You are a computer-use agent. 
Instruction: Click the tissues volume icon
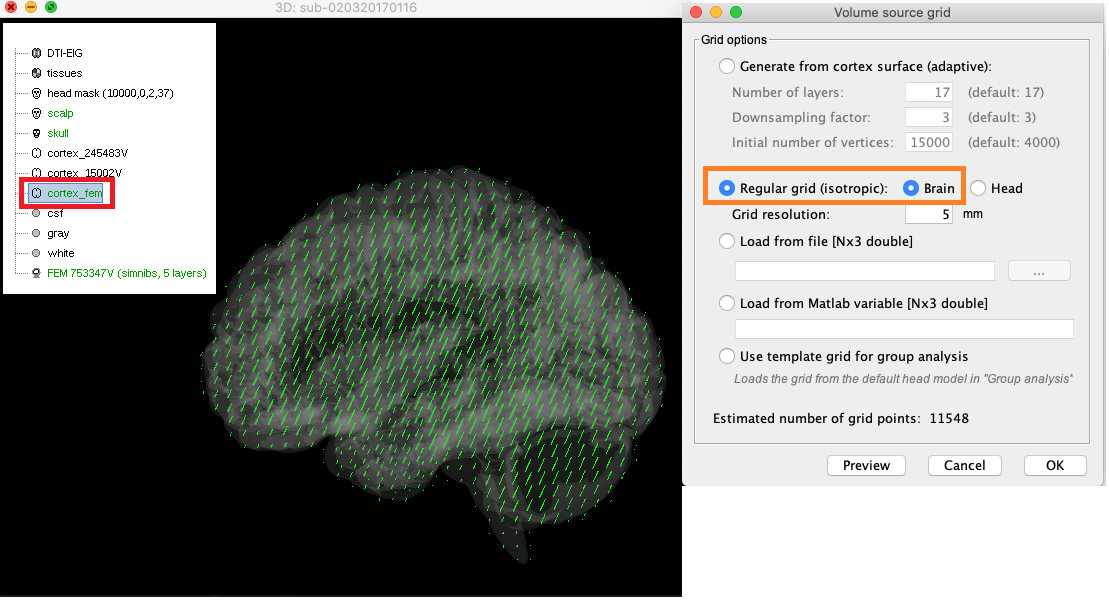pos(37,73)
